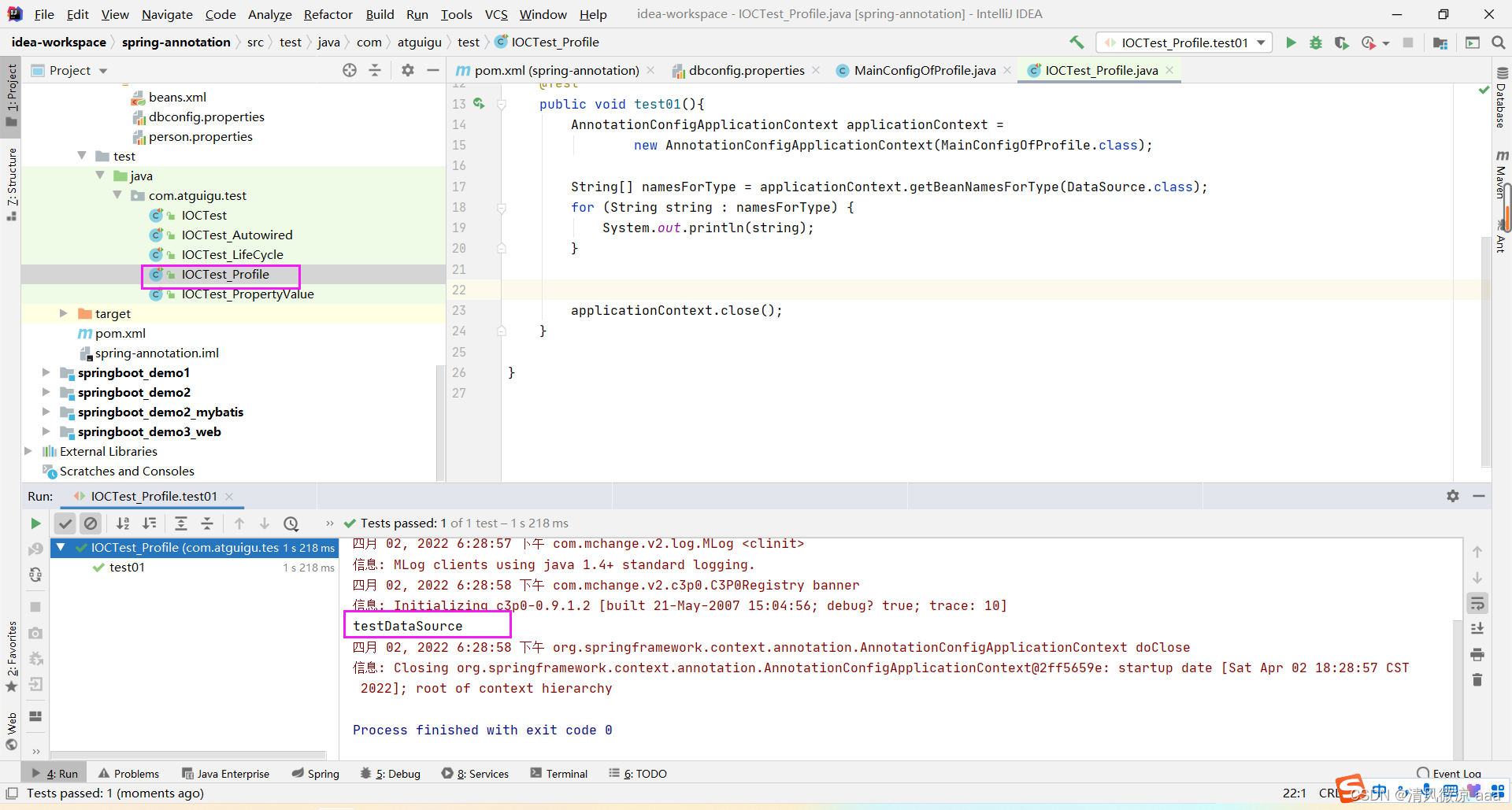
Task: Open Problems tool window button
Action: 128,774
